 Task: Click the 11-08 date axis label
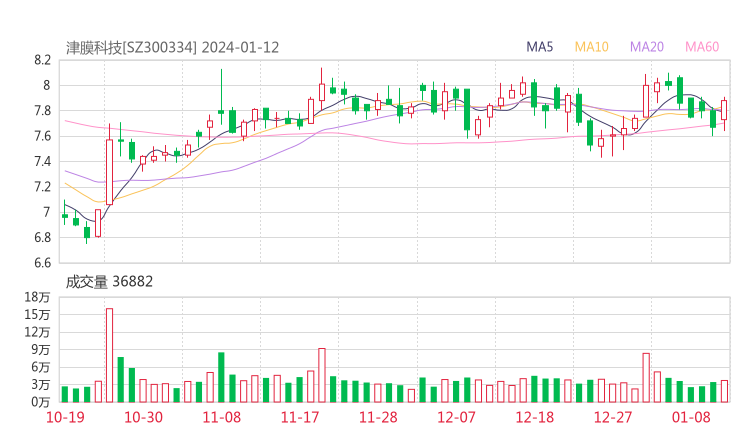tap(221, 417)
